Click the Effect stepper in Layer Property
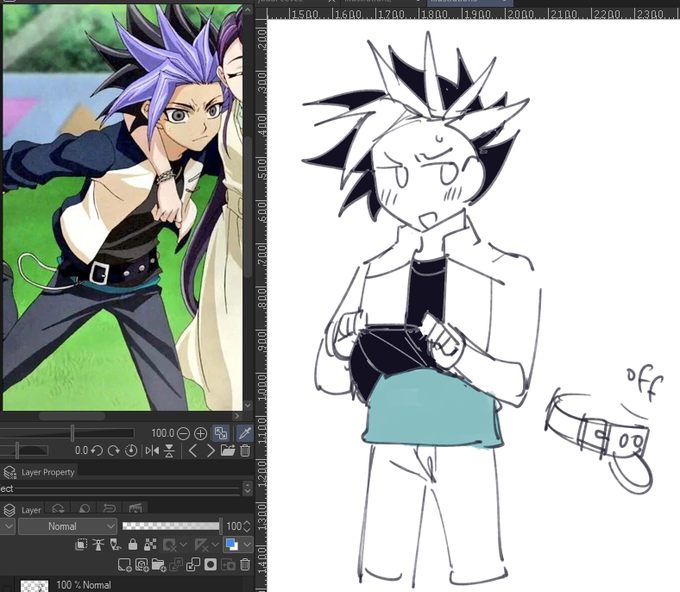Image resolution: width=680 pixels, height=592 pixels. click(x=247, y=489)
